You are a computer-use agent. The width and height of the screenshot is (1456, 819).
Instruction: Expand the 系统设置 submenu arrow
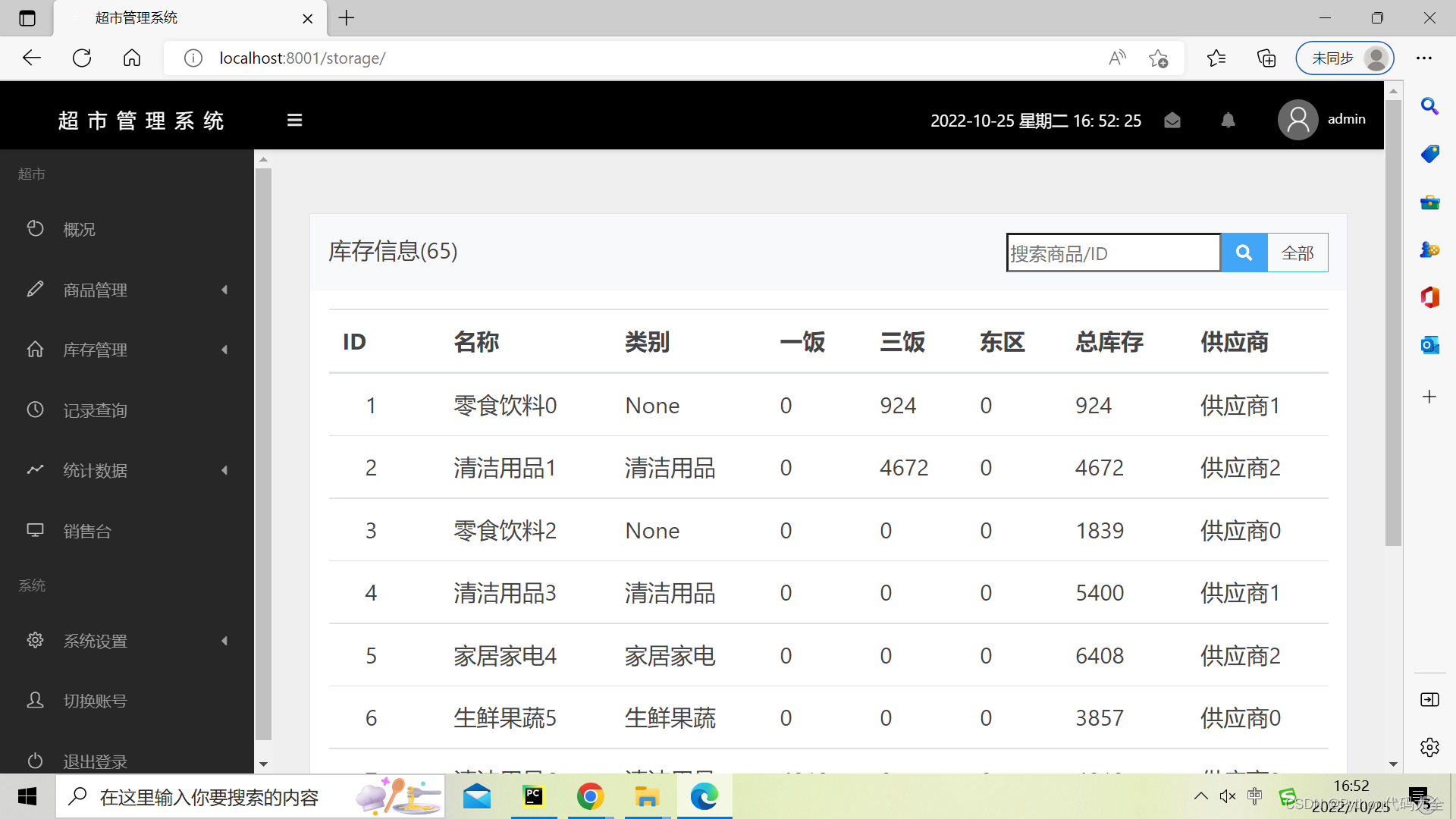[x=224, y=641]
